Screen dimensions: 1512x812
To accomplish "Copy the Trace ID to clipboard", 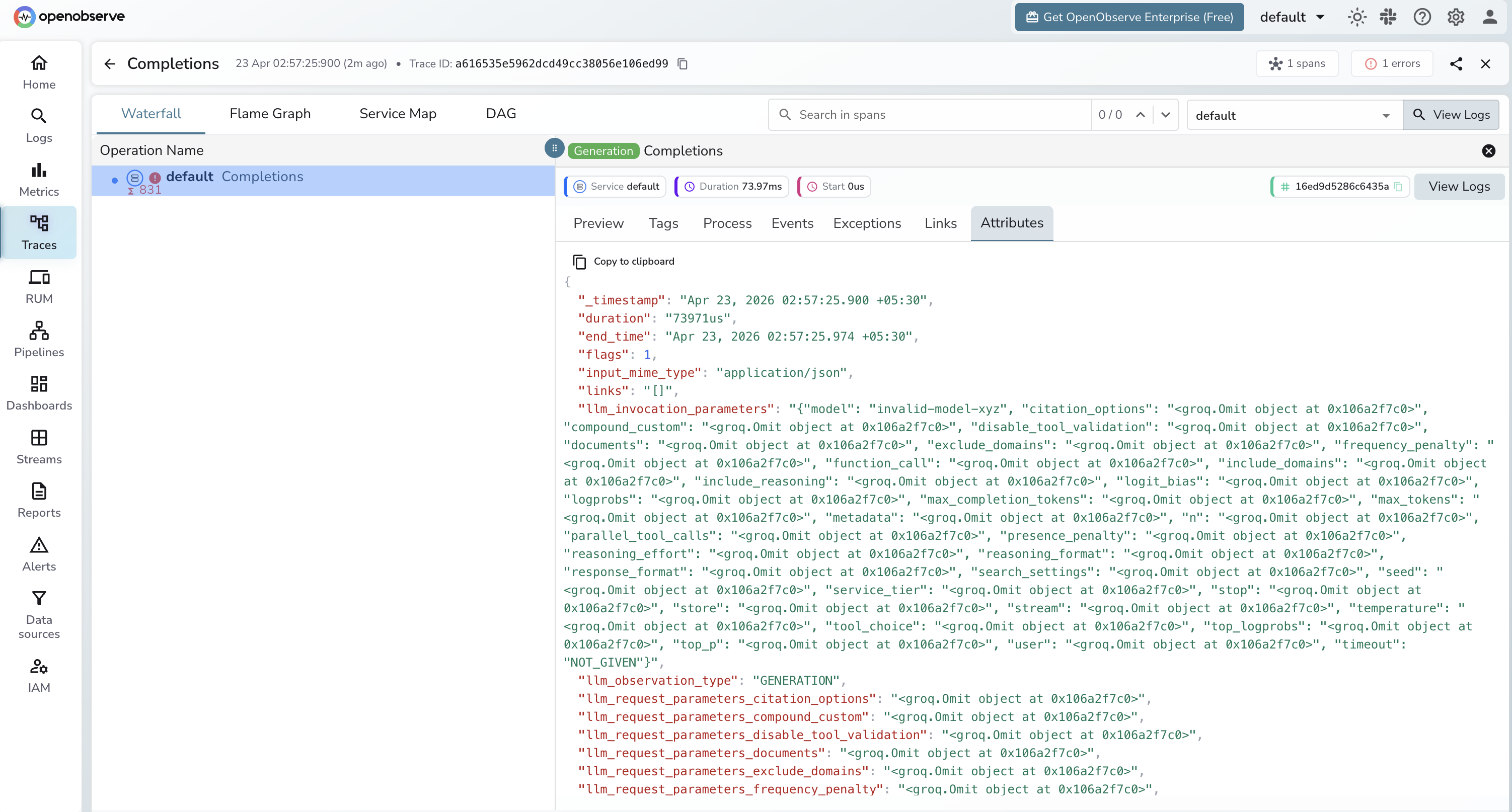I will tap(682, 63).
